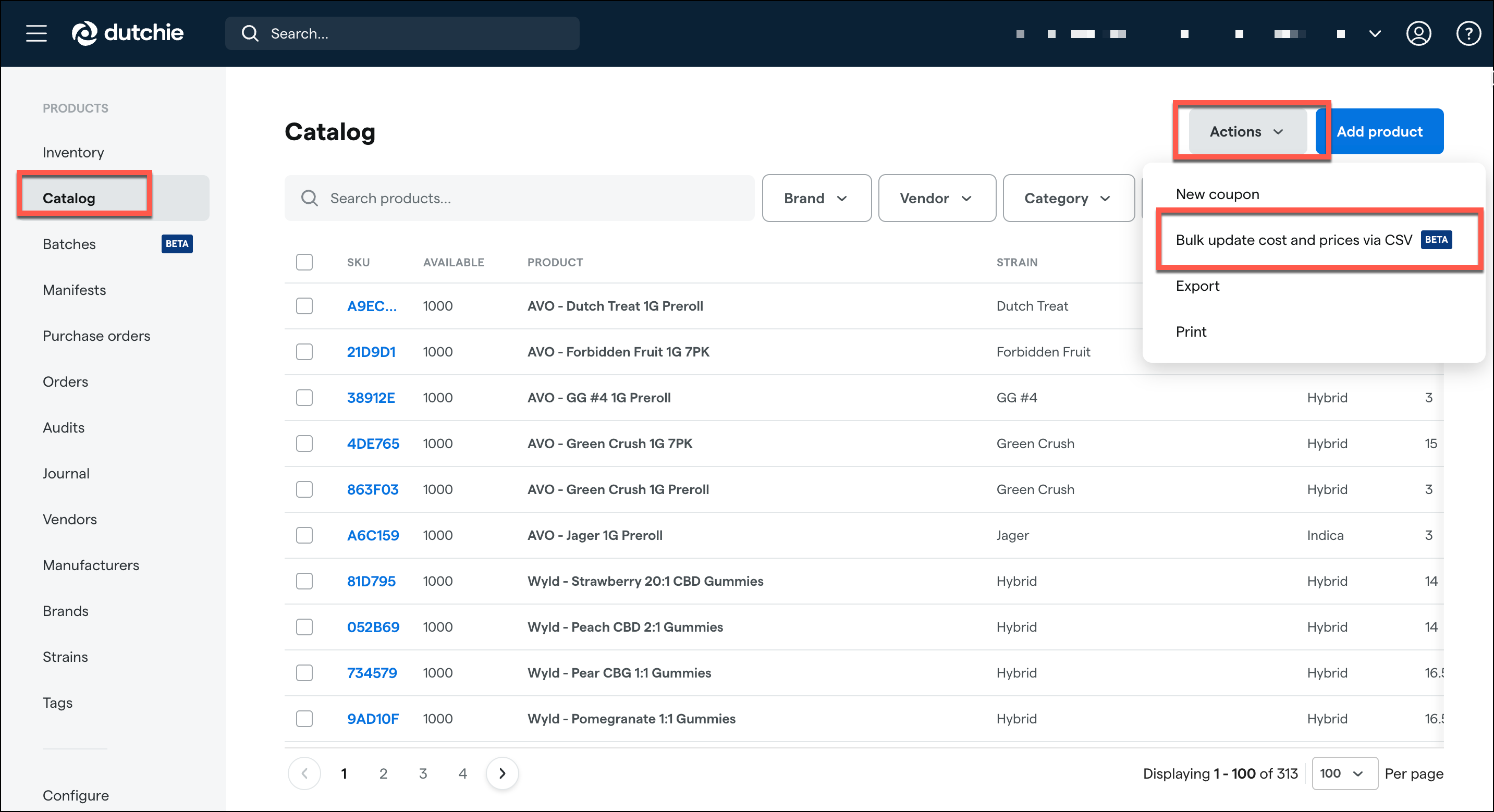Open Tags in the sidebar

[57, 702]
